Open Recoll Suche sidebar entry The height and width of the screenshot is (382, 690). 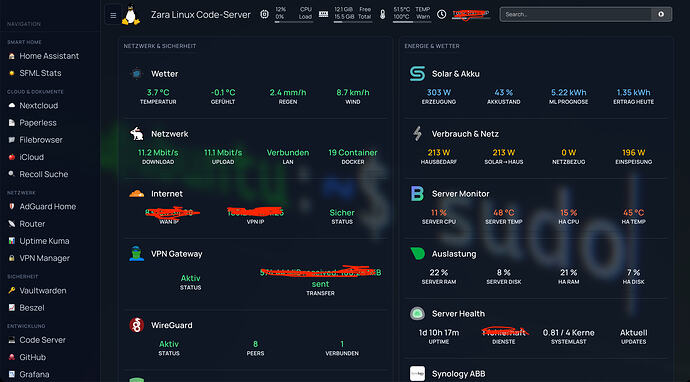click(38, 174)
